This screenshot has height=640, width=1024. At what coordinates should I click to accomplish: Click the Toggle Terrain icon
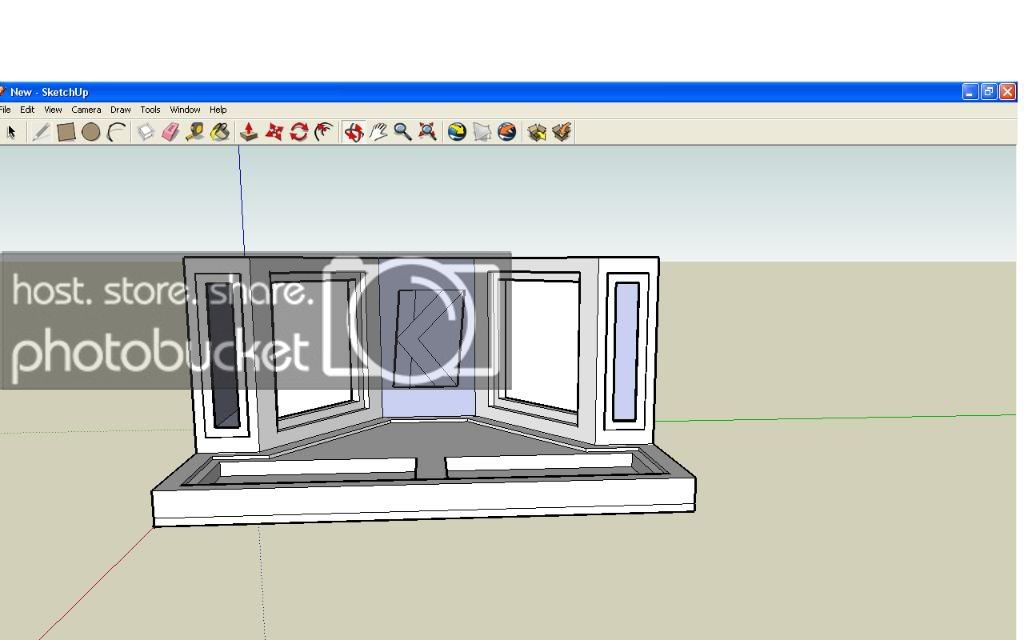point(481,133)
